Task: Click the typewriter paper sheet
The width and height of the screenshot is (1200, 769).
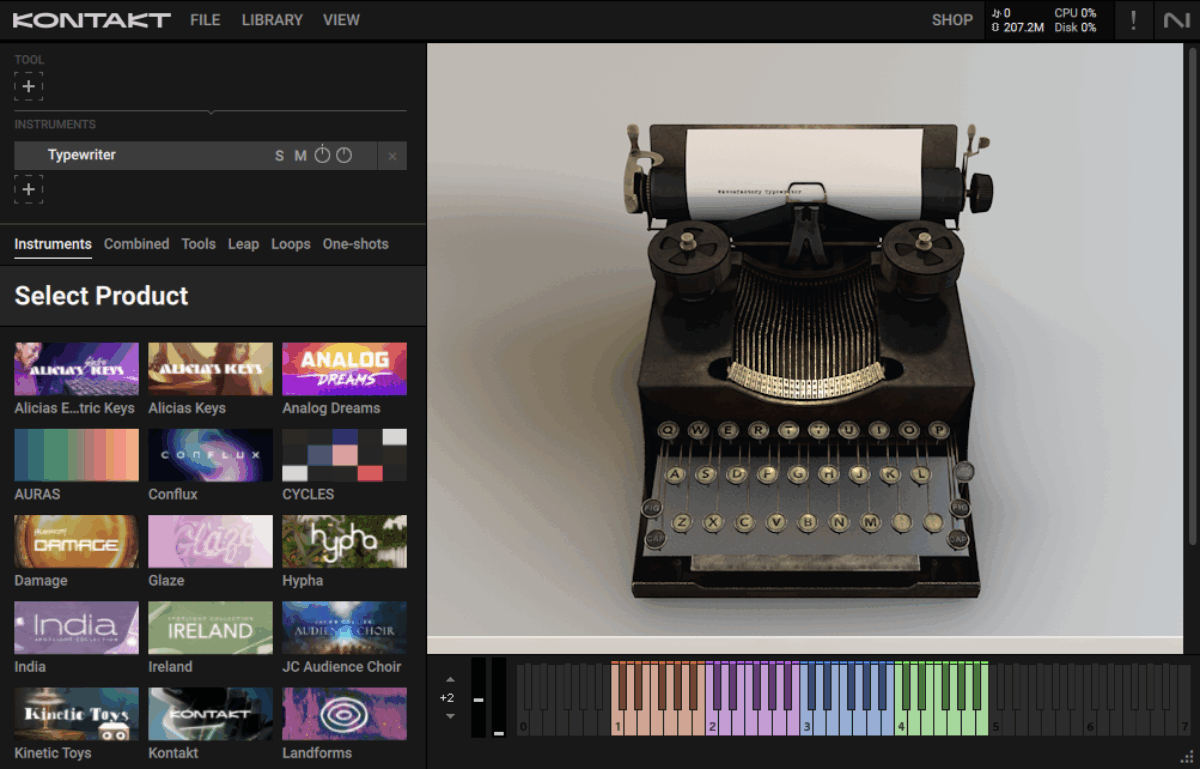Action: 804,173
